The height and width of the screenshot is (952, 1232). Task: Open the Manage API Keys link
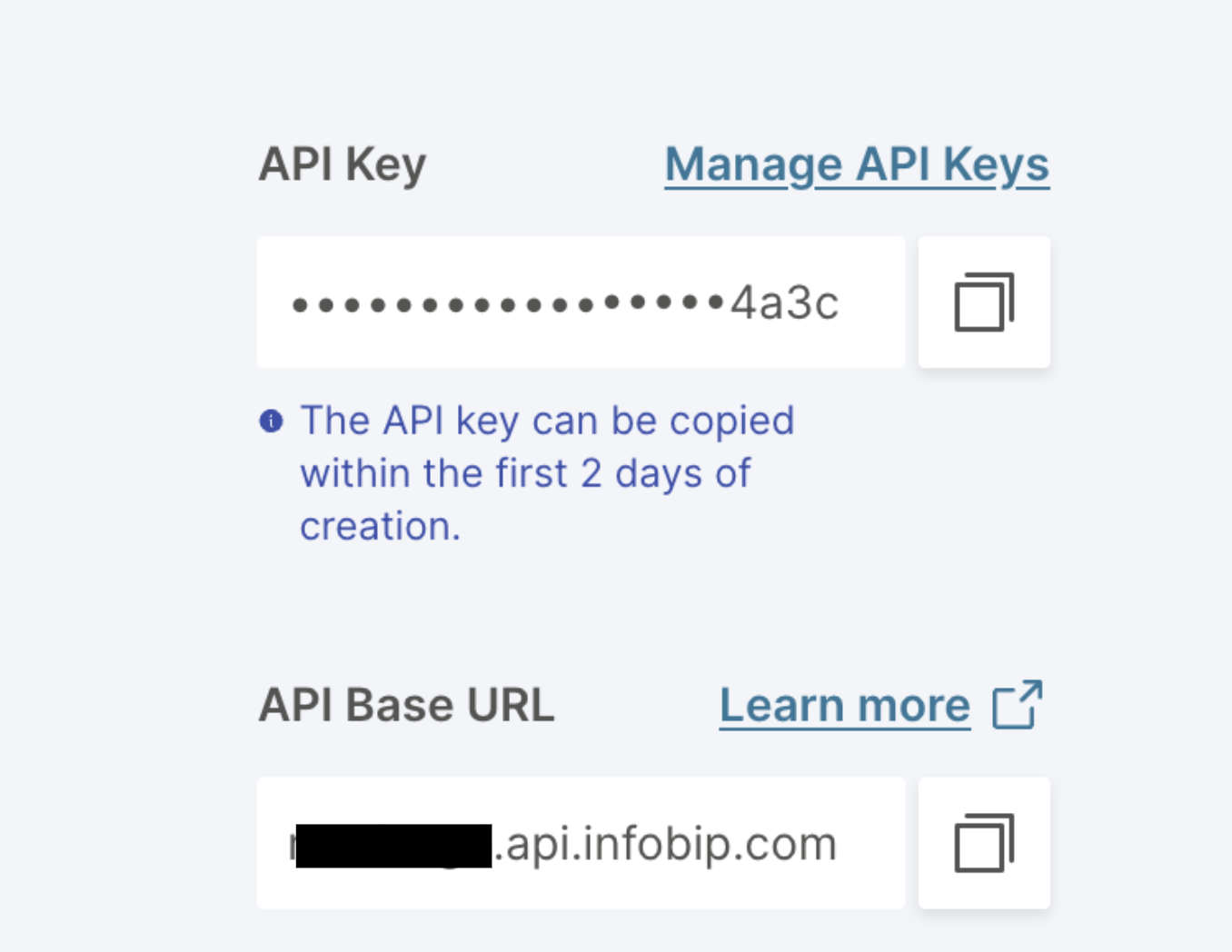pyautogui.click(x=857, y=165)
